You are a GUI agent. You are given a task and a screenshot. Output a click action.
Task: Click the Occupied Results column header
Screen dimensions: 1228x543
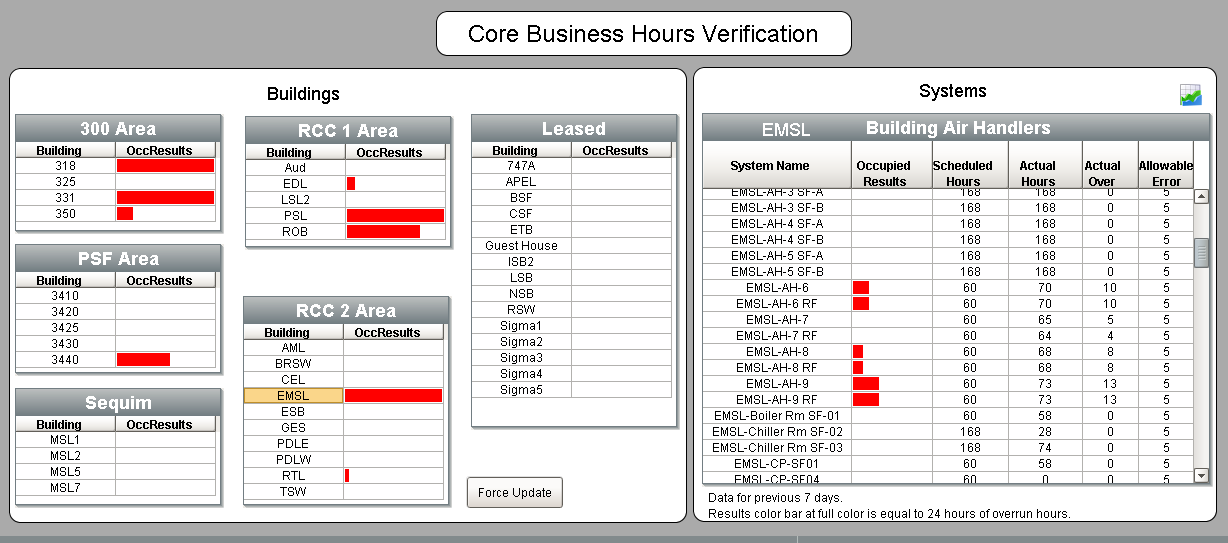884,173
